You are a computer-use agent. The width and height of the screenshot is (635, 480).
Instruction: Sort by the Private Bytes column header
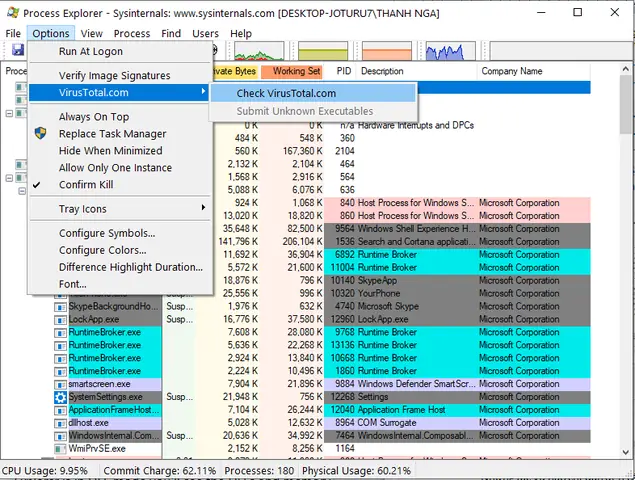(x=235, y=71)
